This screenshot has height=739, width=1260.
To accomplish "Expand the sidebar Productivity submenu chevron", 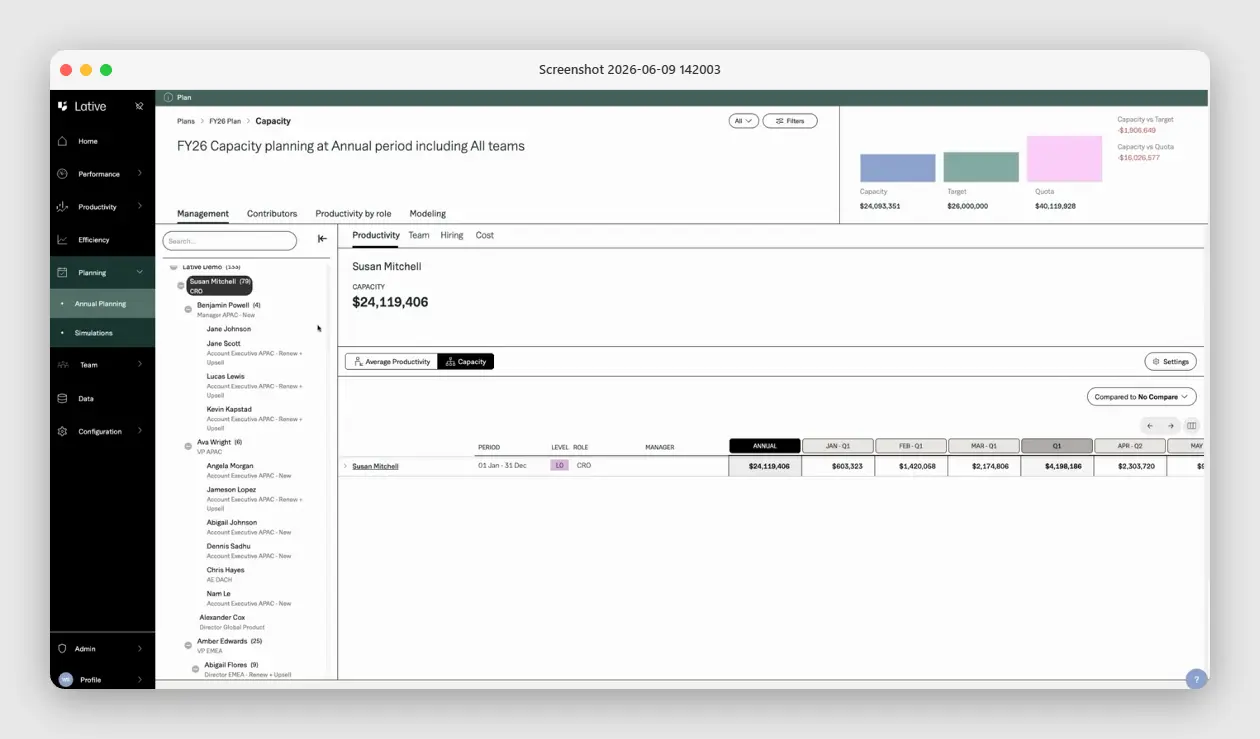I will (x=139, y=207).
